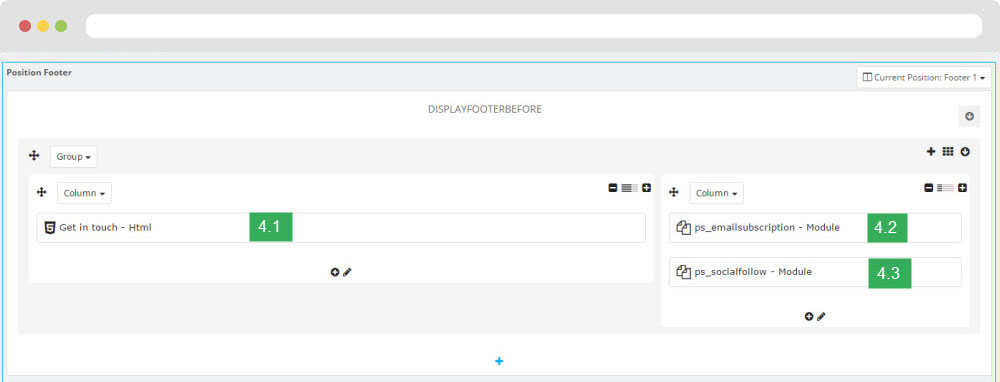Add a widget to the right column
This screenshot has height=382, width=1000.
[x=809, y=316]
